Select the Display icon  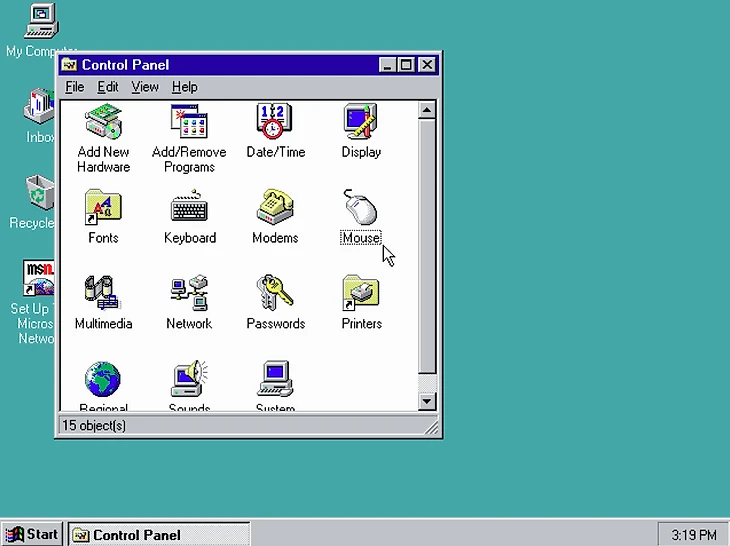[x=361, y=122]
